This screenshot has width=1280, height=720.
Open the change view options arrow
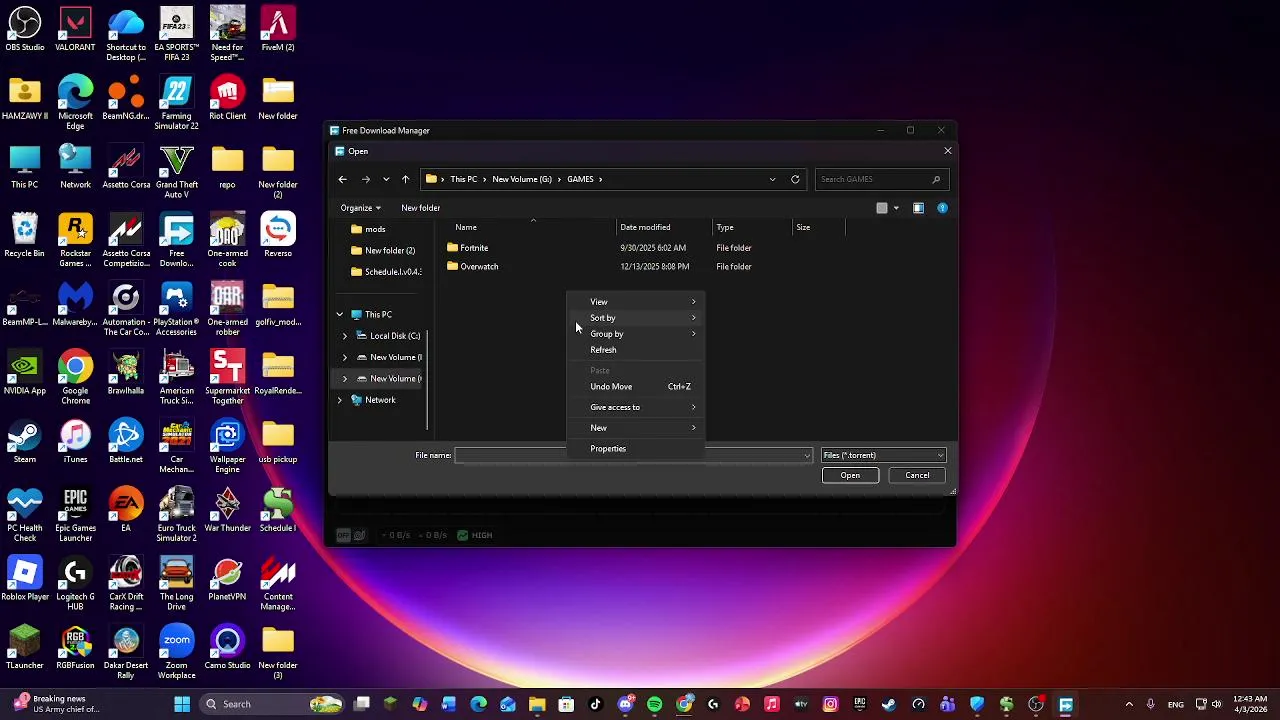click(x=896, y=208)
